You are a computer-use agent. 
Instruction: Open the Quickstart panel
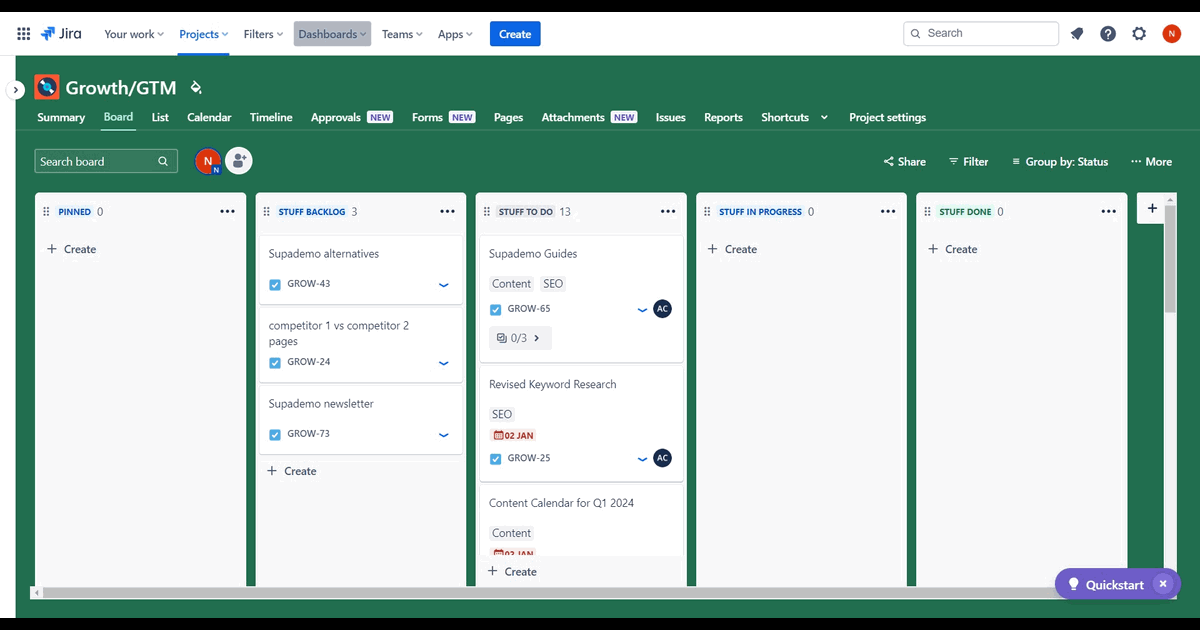pos(1105,584)
